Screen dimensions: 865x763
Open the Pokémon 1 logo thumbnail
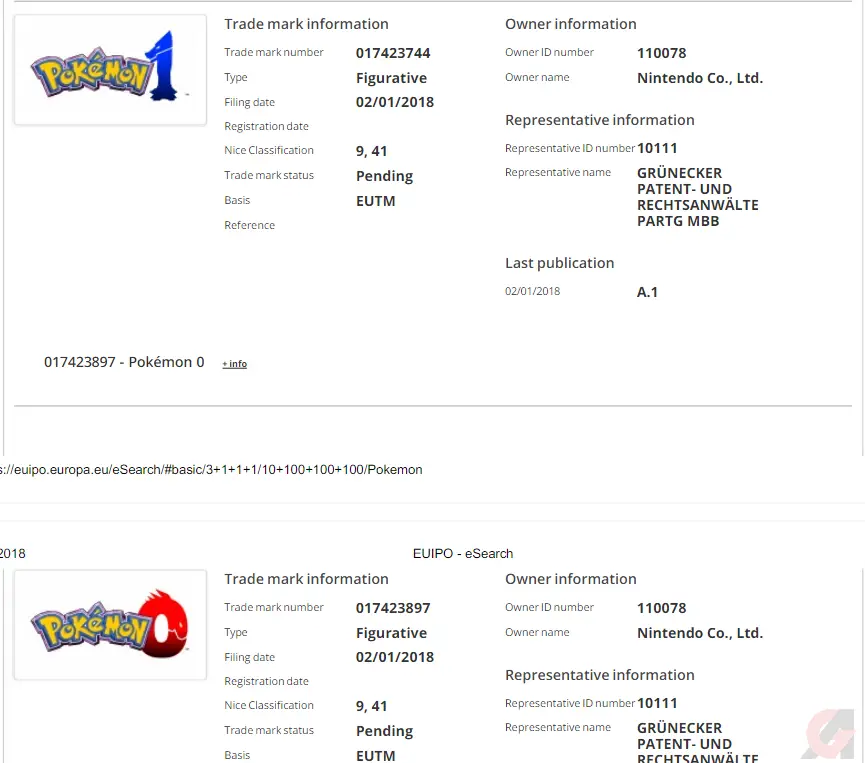(x=110, y=70)
